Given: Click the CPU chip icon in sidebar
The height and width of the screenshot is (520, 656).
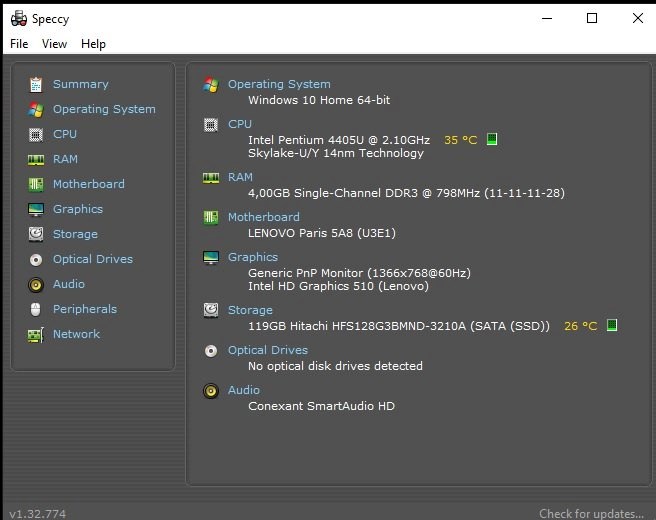Looking at the screenshot, I should pyautogui.click(x=36, y=135).
